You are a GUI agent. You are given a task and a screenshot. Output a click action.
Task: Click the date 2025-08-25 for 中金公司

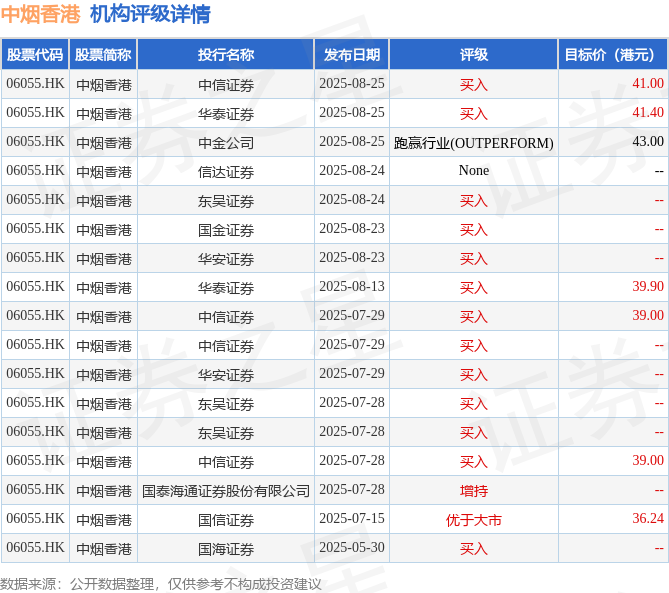point(352,141)
